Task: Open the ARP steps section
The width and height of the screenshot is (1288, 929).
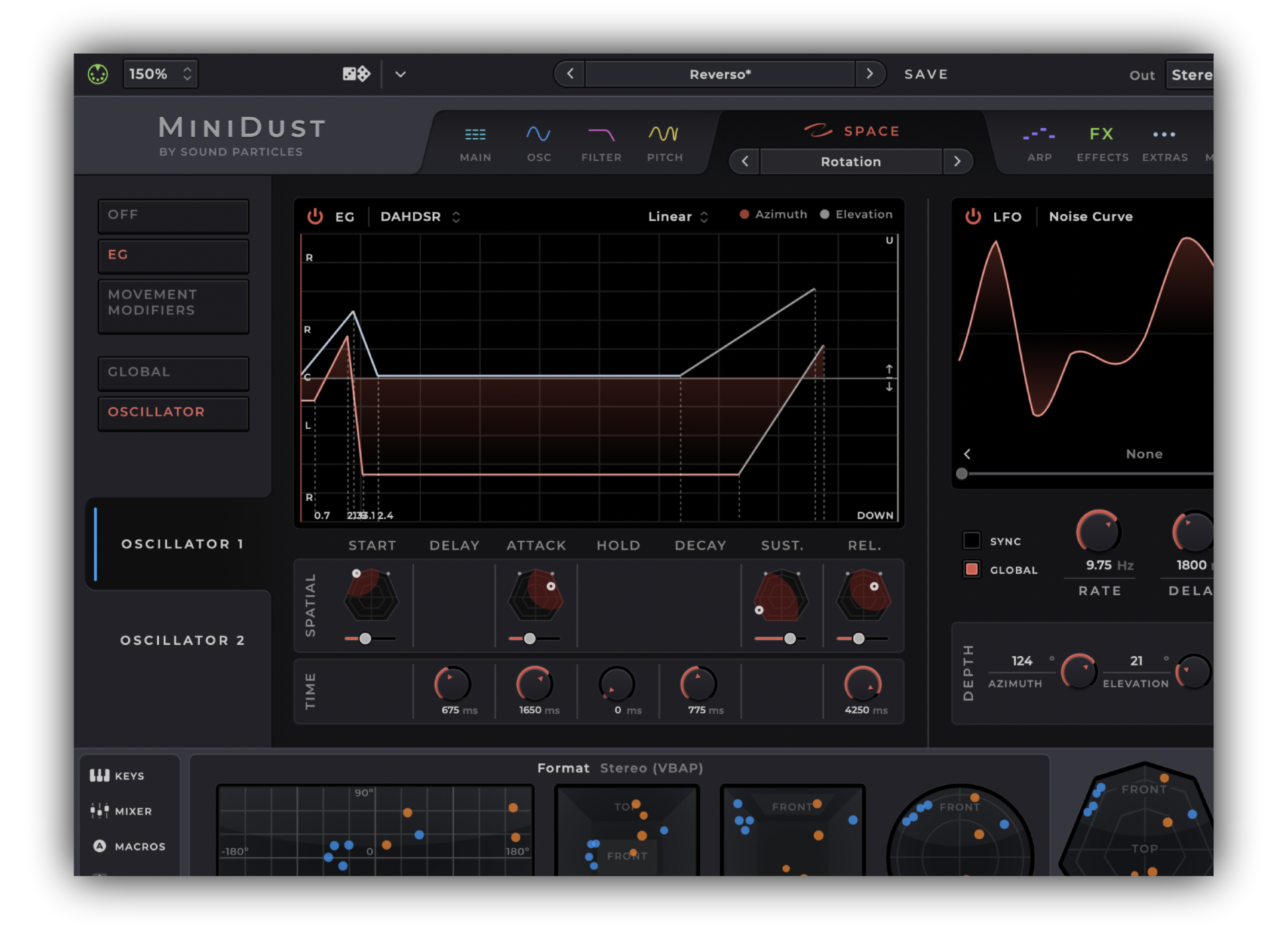Action: [x=1039, y=142]
